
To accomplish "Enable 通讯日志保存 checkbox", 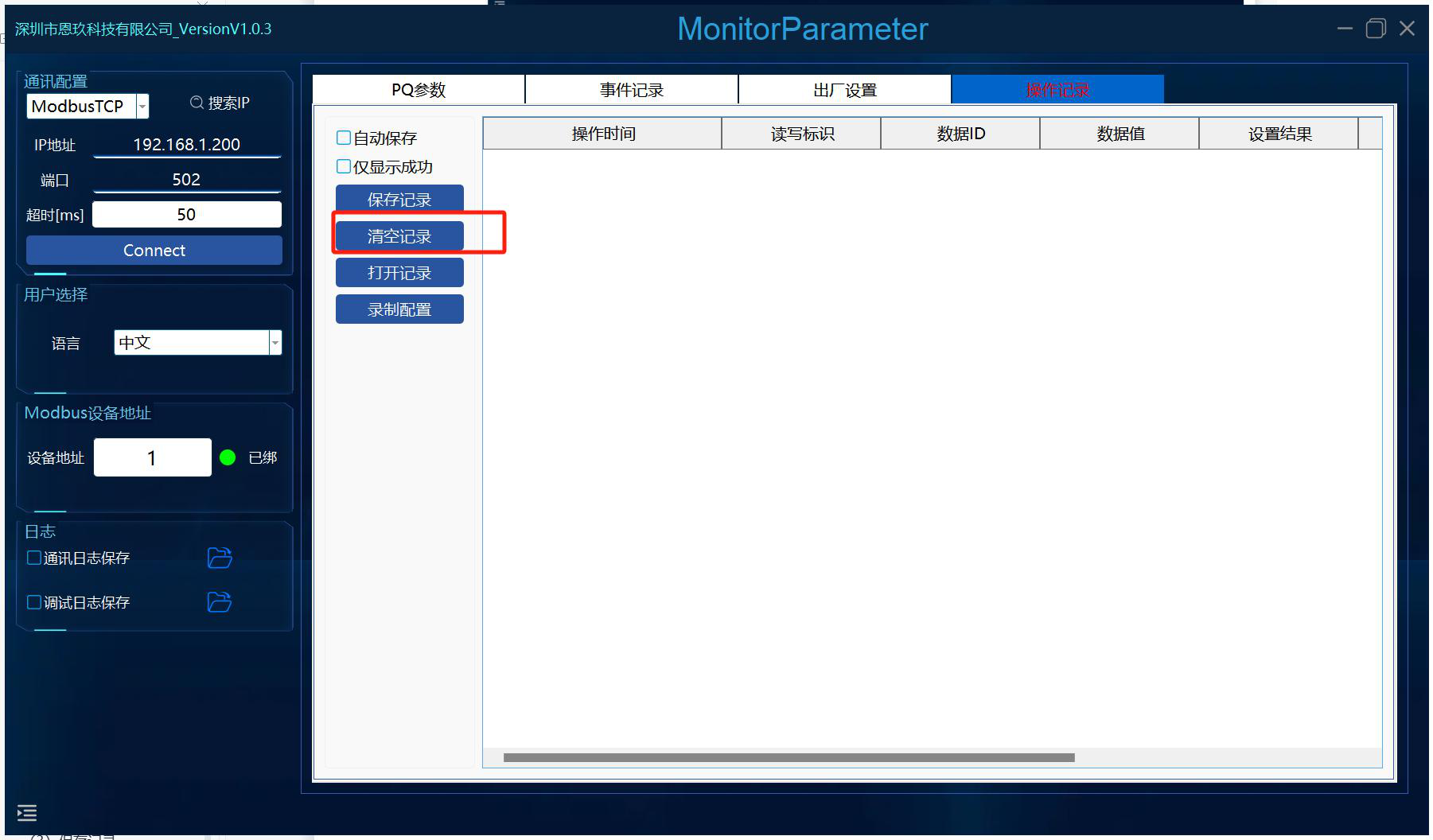I will tap(34, 558).
